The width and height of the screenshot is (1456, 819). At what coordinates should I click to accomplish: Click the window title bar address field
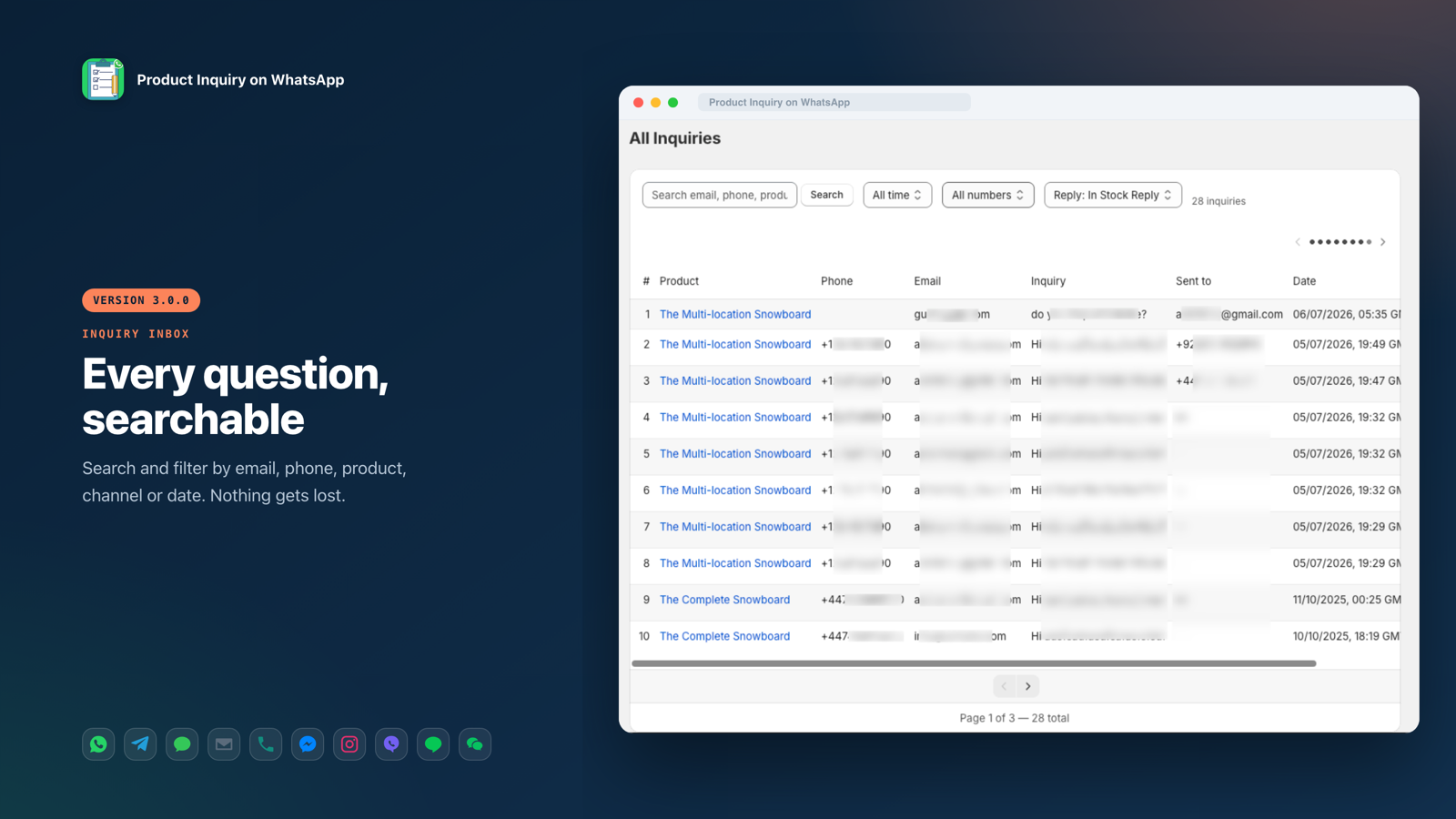[x=834, y=102]
